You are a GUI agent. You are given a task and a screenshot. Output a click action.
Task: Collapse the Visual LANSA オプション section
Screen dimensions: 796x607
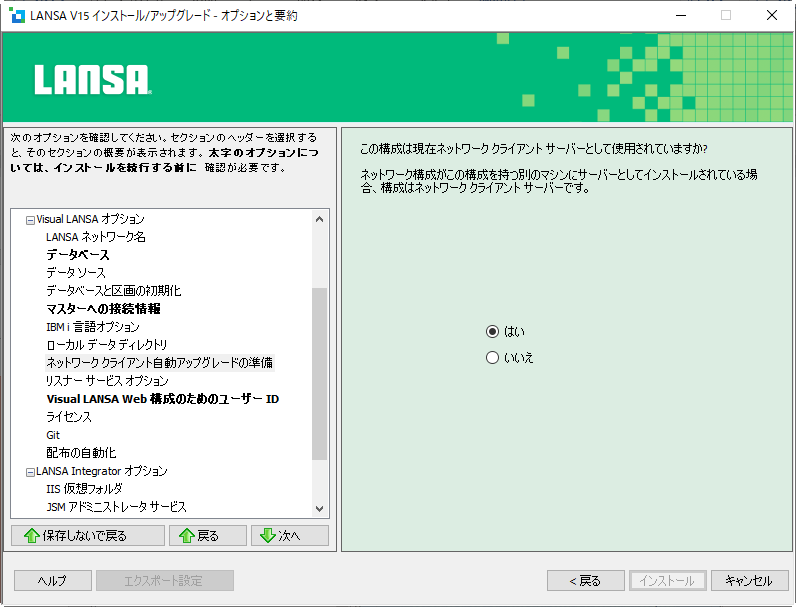point(30,220)
